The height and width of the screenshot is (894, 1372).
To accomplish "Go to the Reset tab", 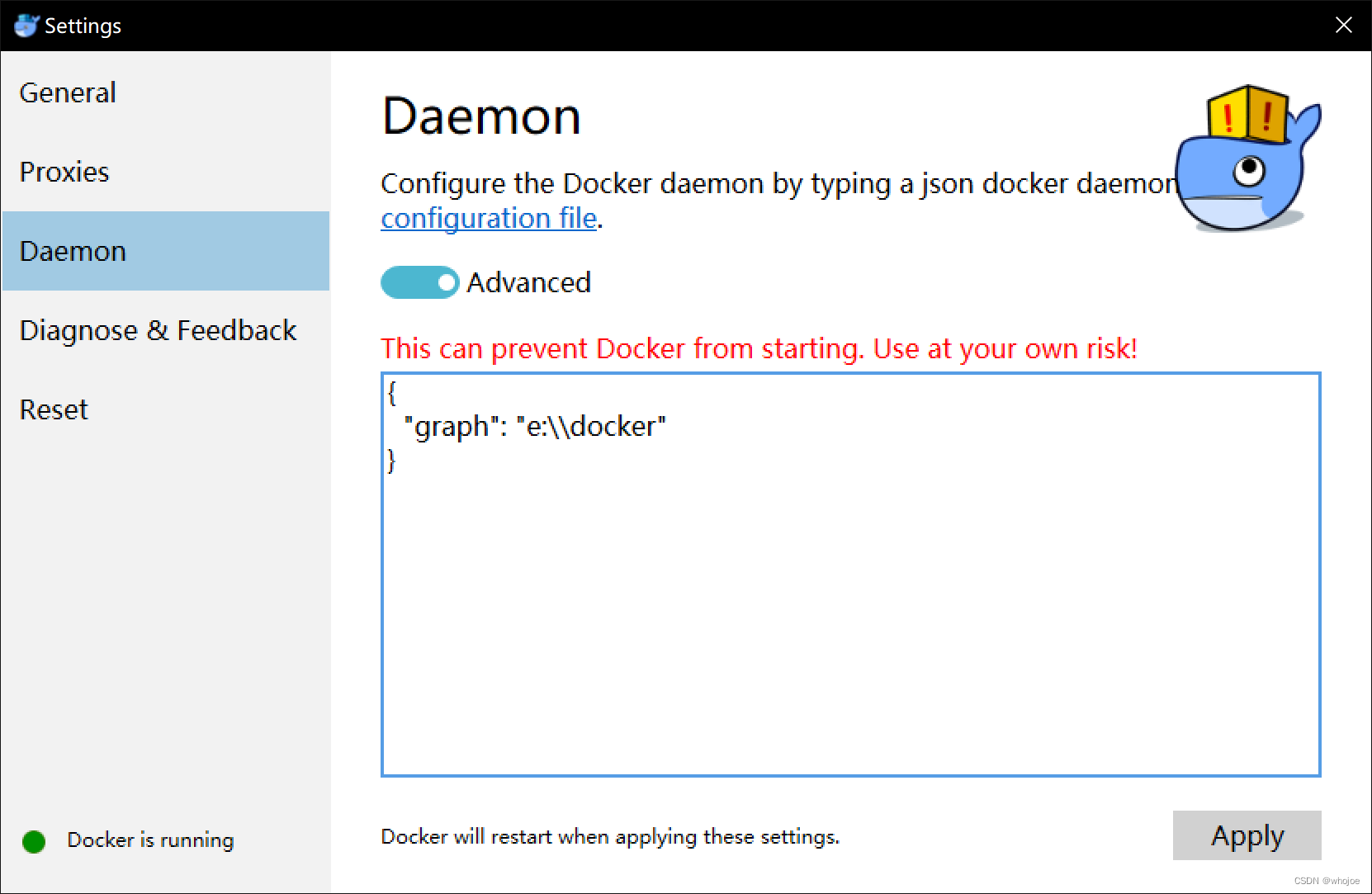I will coord(165,409).
